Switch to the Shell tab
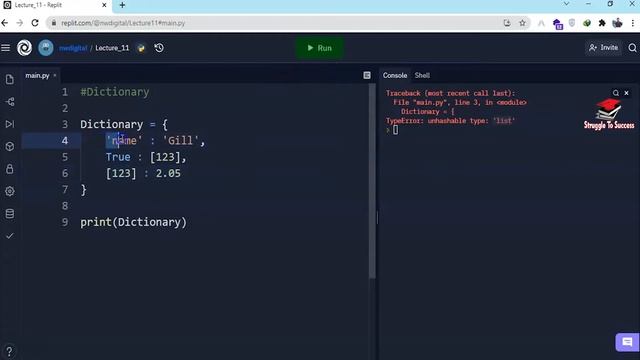 [x=422, y=76]
